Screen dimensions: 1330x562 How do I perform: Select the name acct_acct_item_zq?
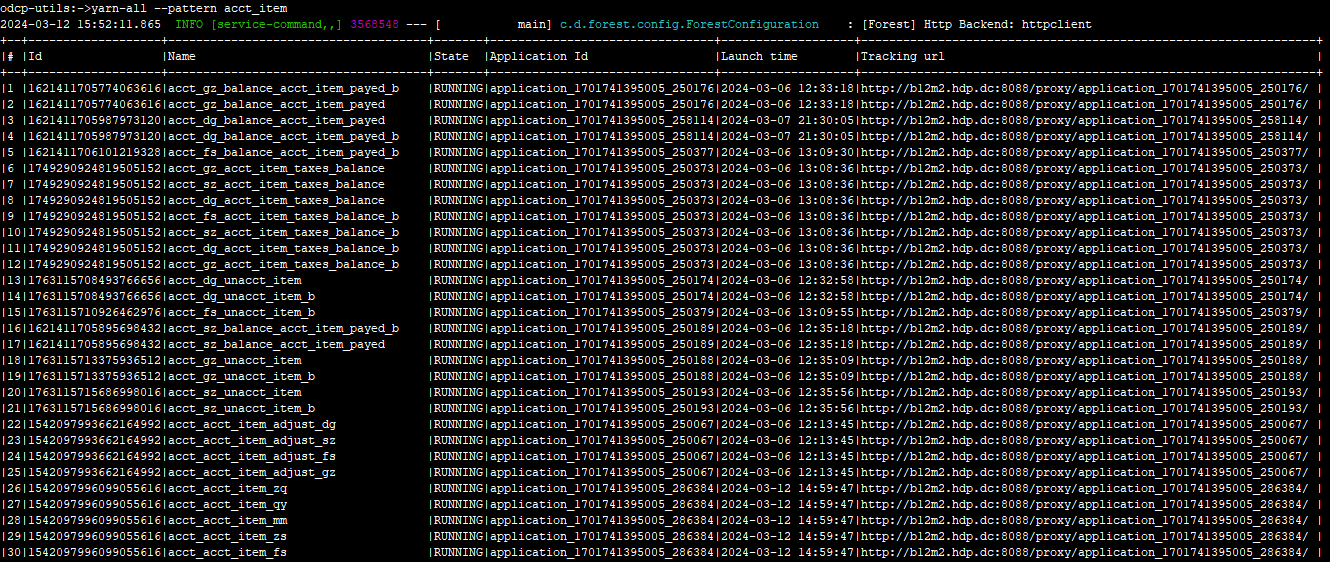click(x=228, y=488)
